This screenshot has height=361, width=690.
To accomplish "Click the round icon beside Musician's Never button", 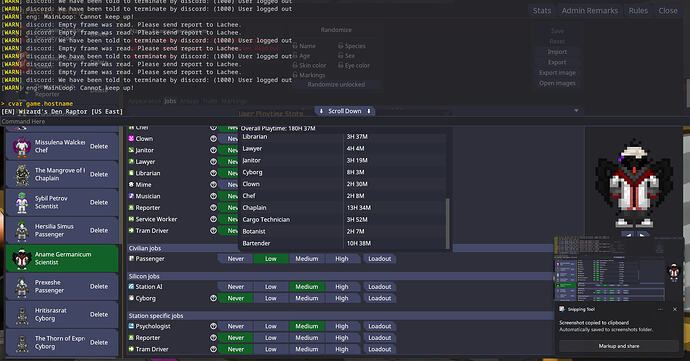I will (213, 196).
